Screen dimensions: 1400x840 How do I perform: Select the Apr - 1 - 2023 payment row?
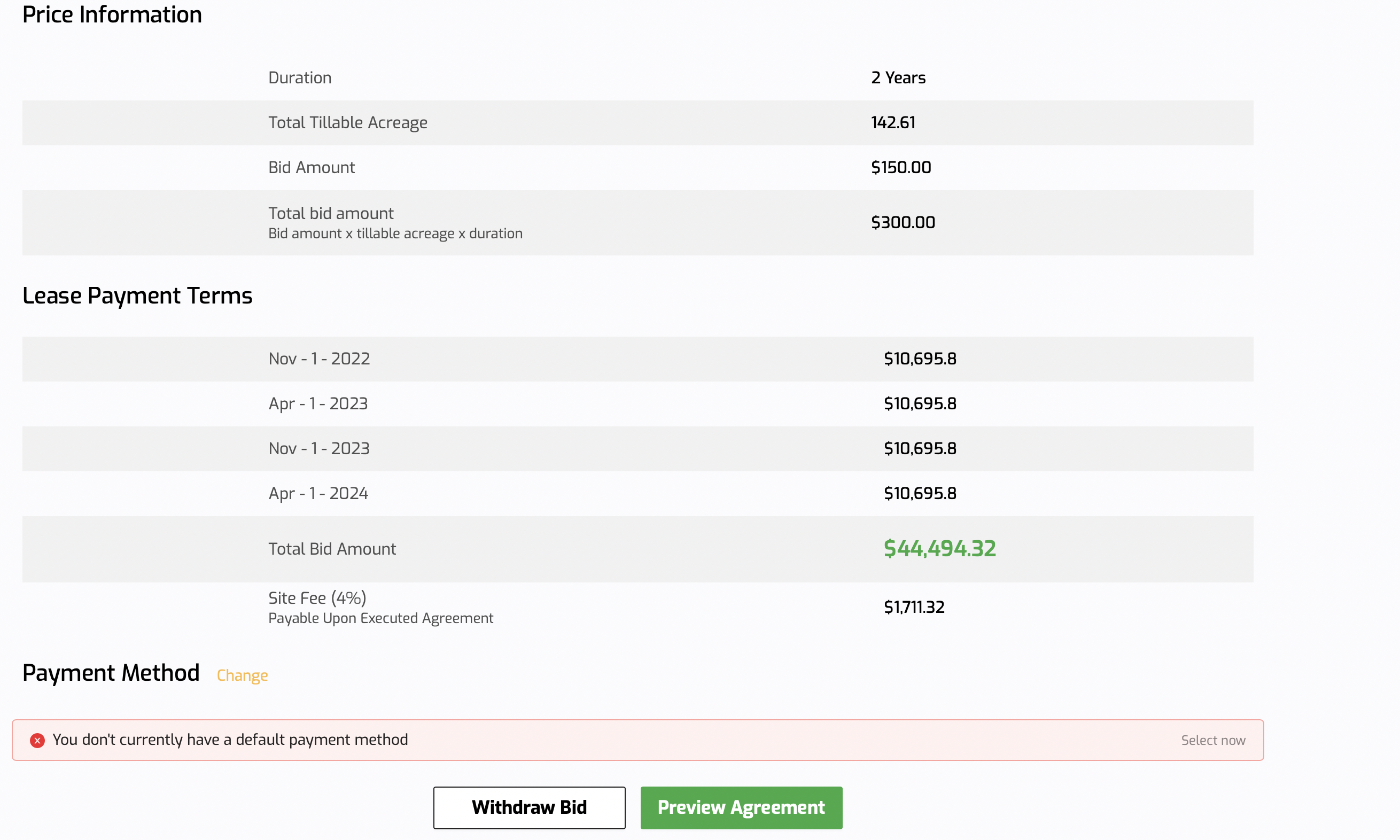pos(318,403)
